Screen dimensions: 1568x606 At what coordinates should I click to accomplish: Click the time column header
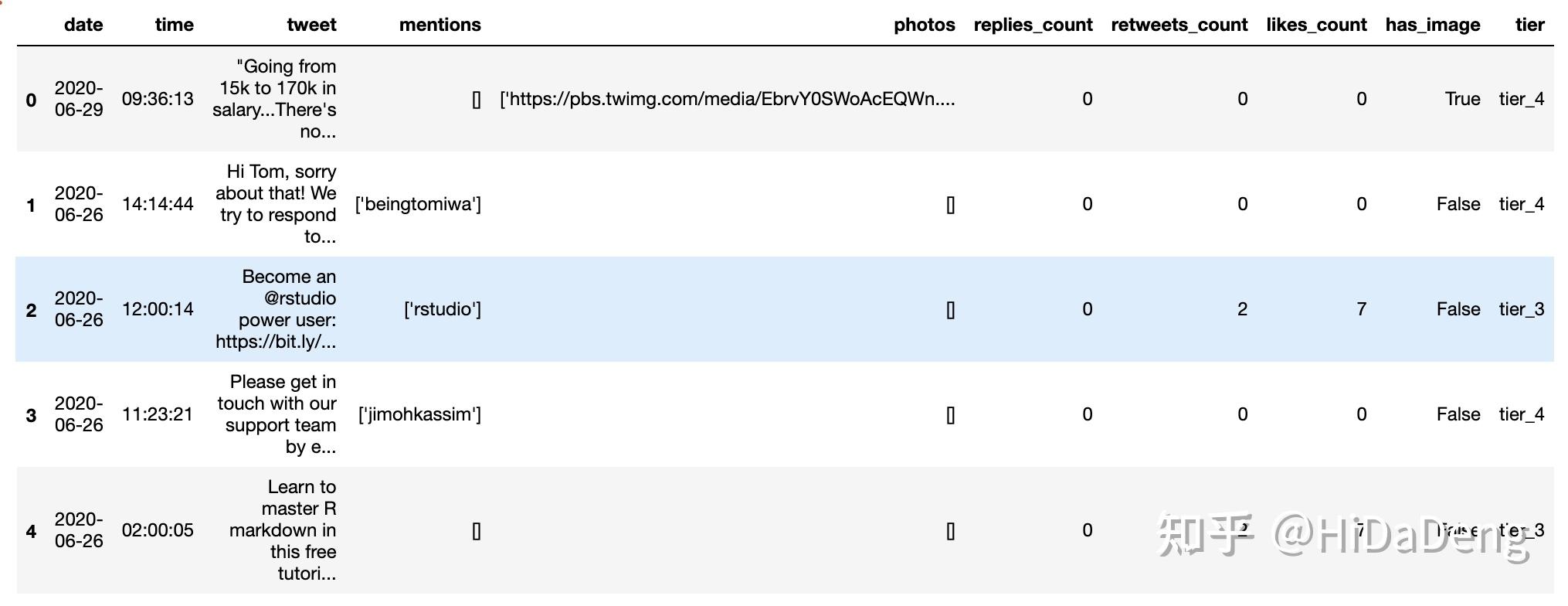175,25
